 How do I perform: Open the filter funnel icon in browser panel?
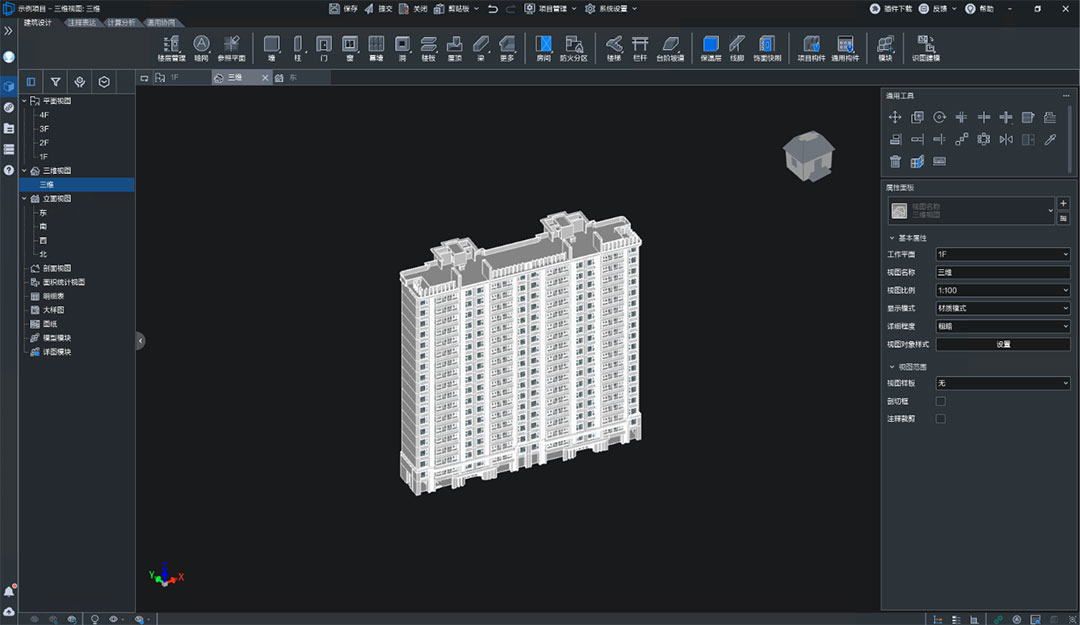point(55,82)
